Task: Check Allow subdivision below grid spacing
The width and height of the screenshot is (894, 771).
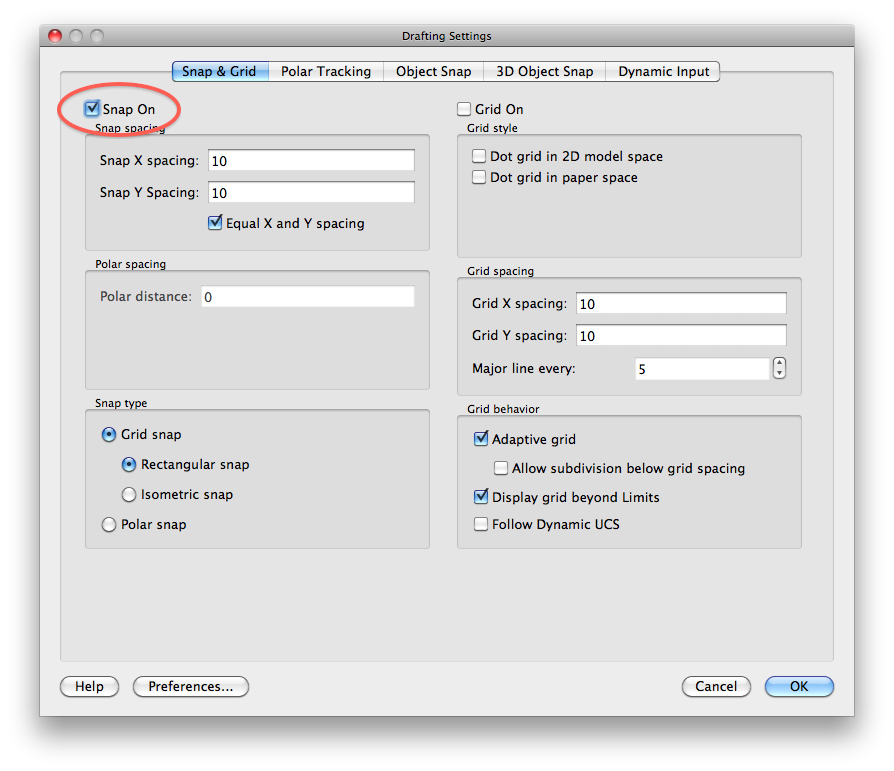Action: (x=500, y=467)
